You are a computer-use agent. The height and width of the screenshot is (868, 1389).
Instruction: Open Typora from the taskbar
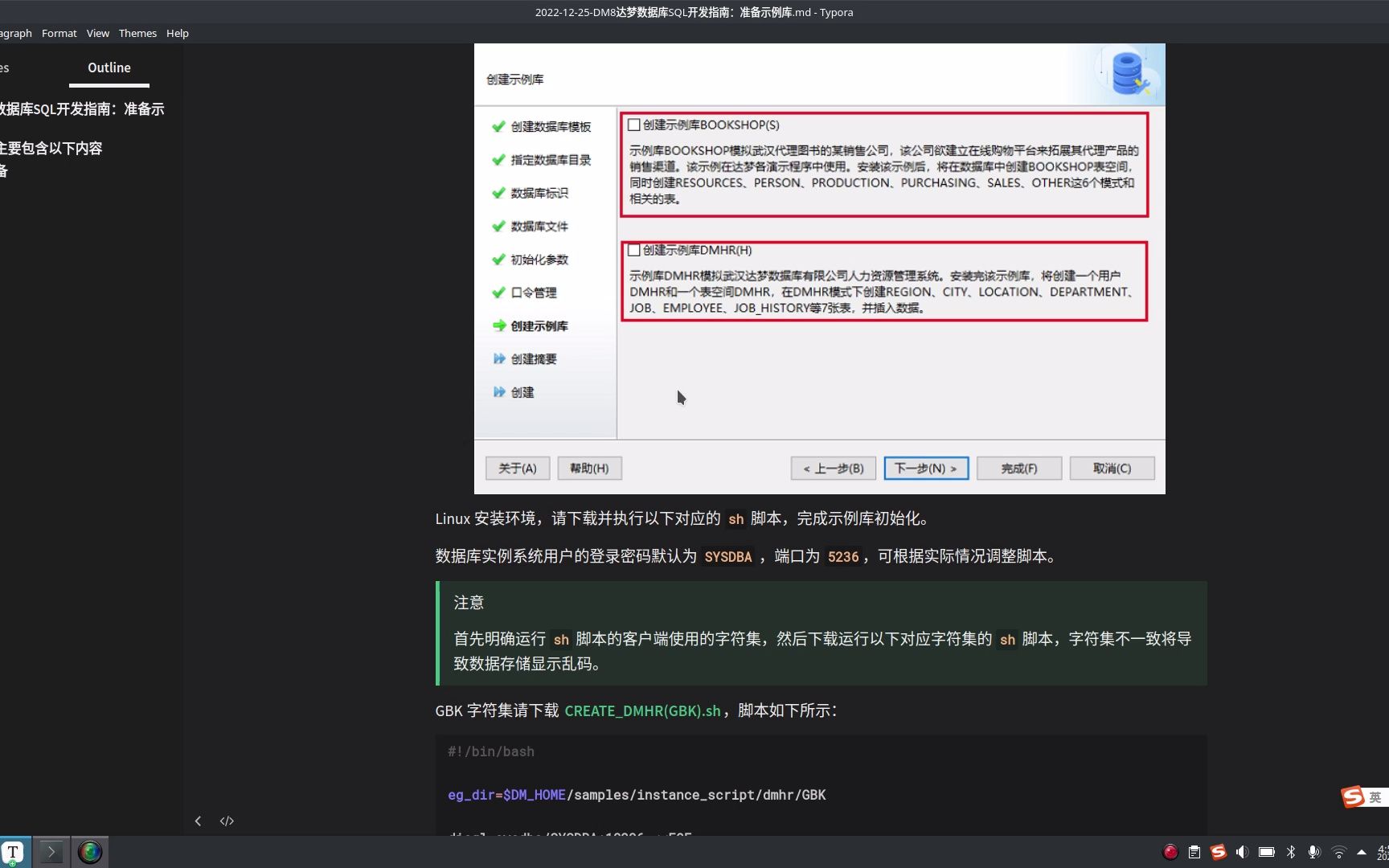(14, 852)
